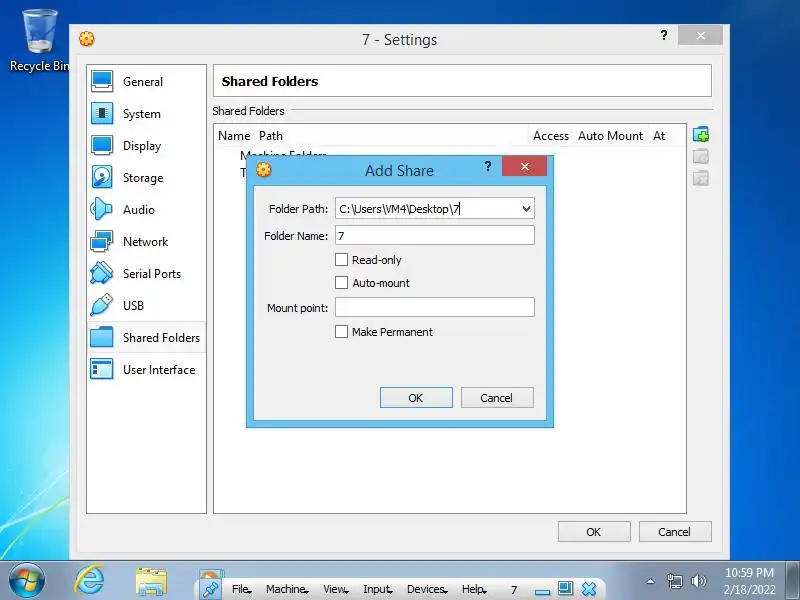
Task: Open the Help menu on the VM toolbar
Action: 474,589
